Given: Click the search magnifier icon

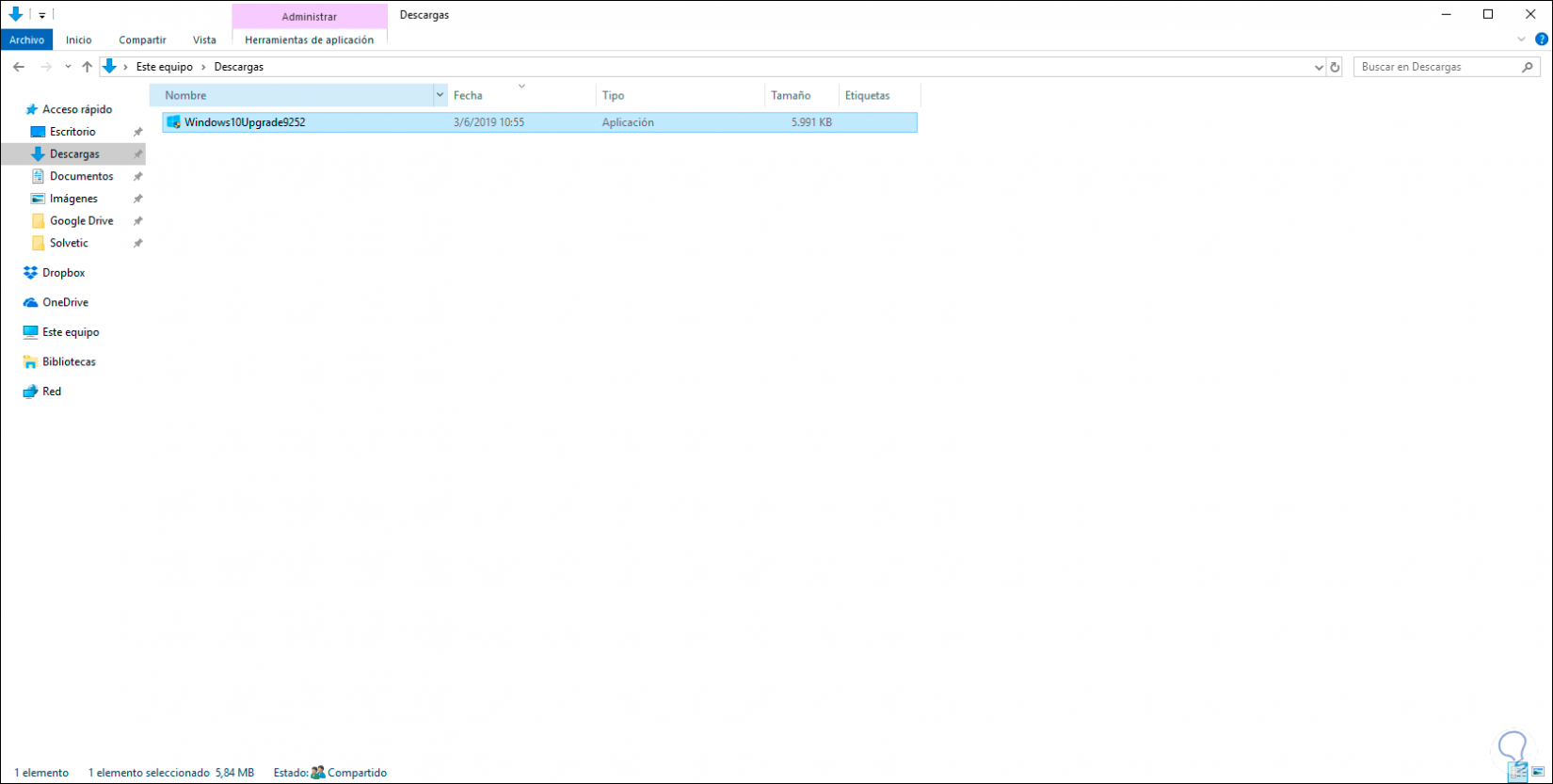Looking at the screenshot, I should 1528,67.
